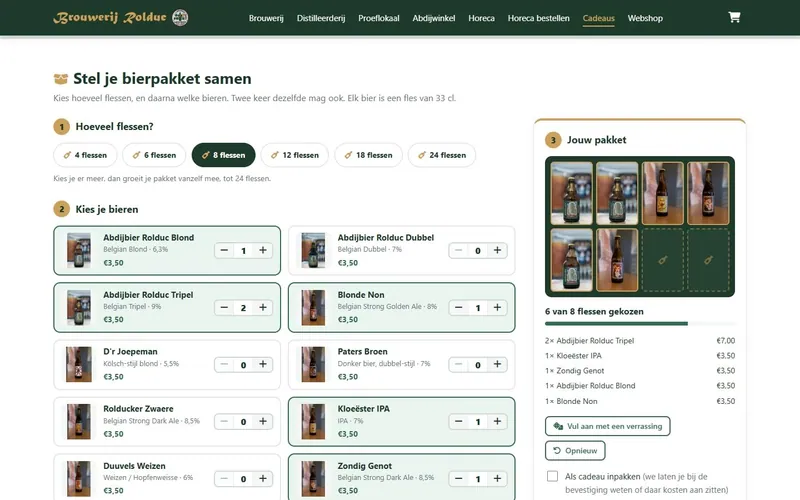Tick the Als cadeau inpakken checkbox
Viewport: 800px width, 500px height.
coord(552,476)
